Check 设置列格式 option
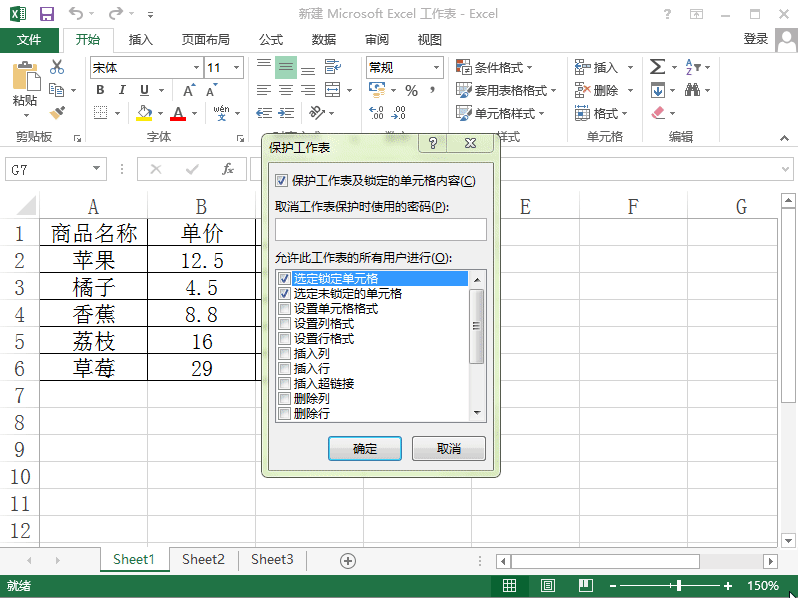Viewport: 798px width, 598px height. pos(284,324)
